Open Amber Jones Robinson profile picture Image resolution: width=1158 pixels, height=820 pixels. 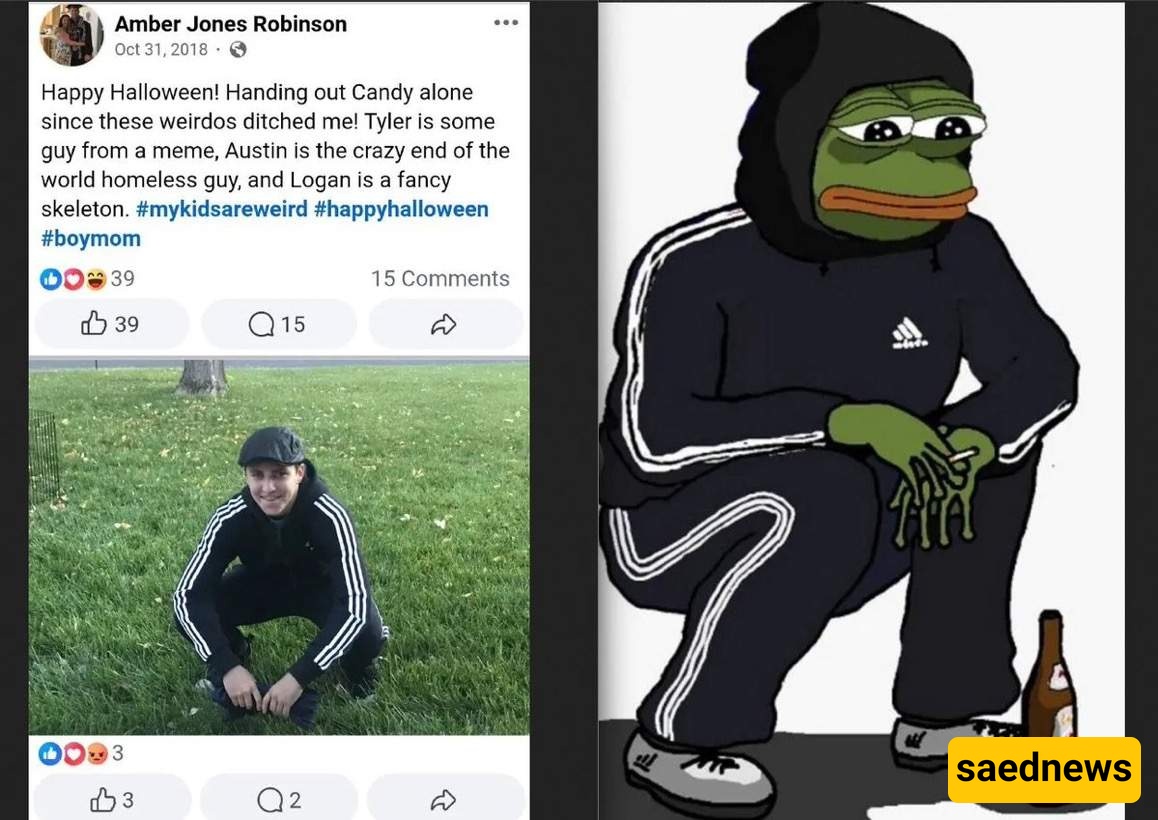coord(72,35)
